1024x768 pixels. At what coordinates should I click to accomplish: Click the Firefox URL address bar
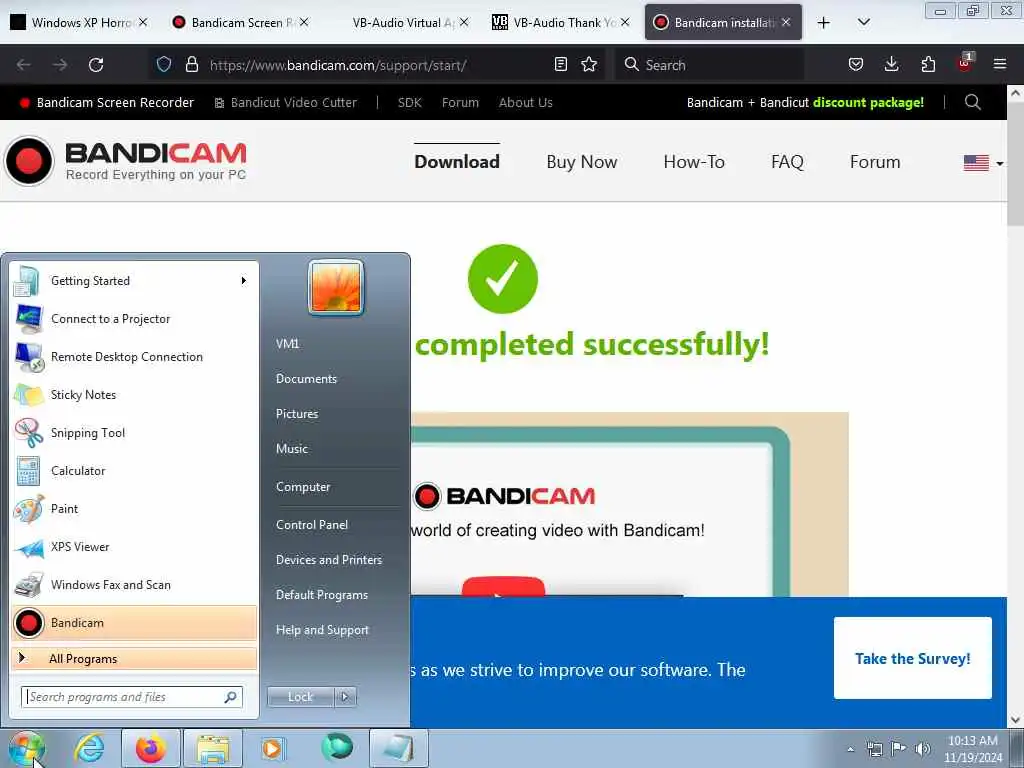tap(376, 65)
